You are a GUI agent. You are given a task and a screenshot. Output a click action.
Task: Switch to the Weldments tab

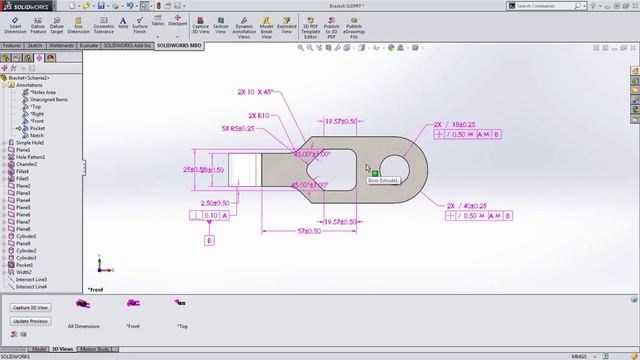[61, 46]
